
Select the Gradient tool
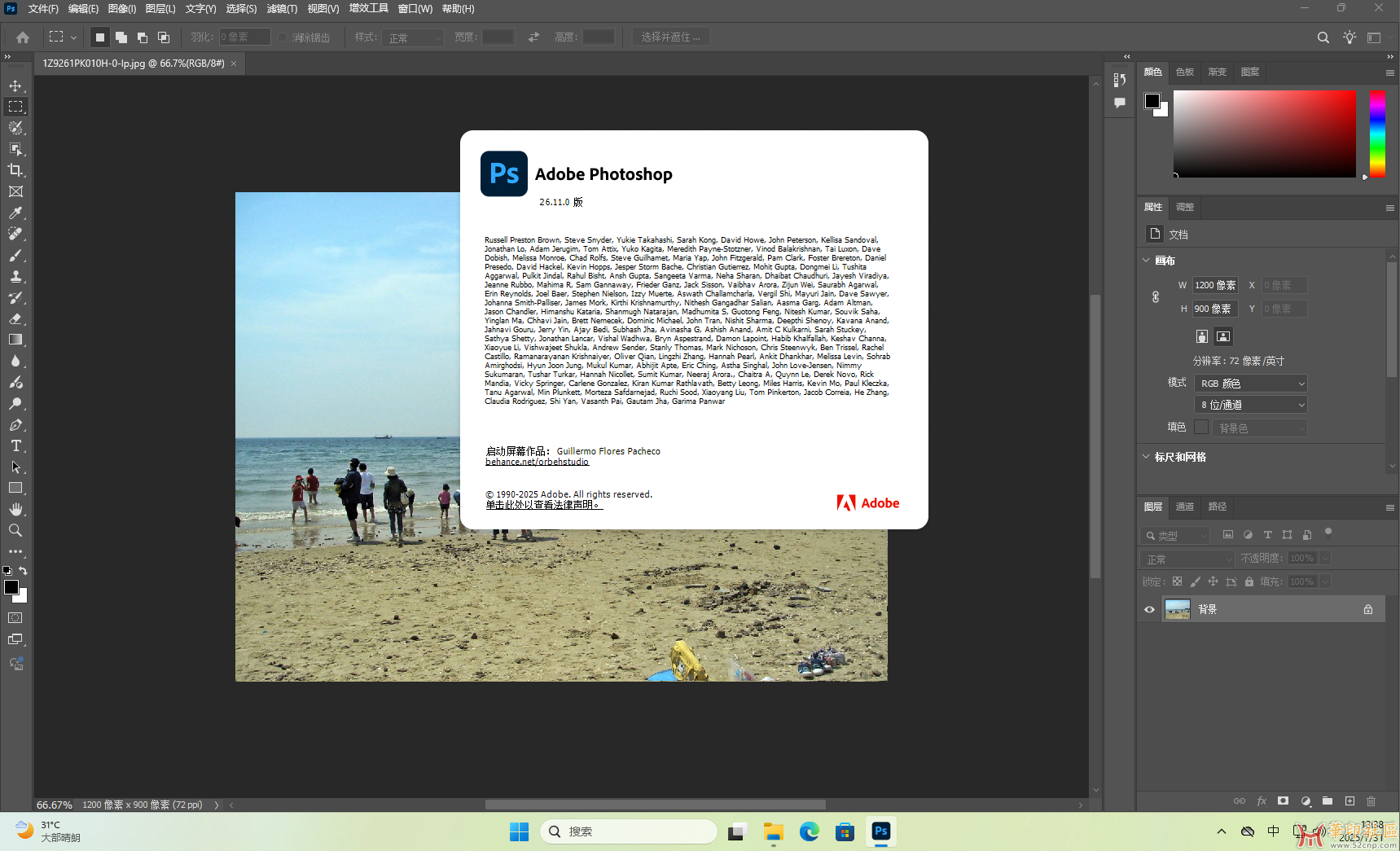coord(15,340)
